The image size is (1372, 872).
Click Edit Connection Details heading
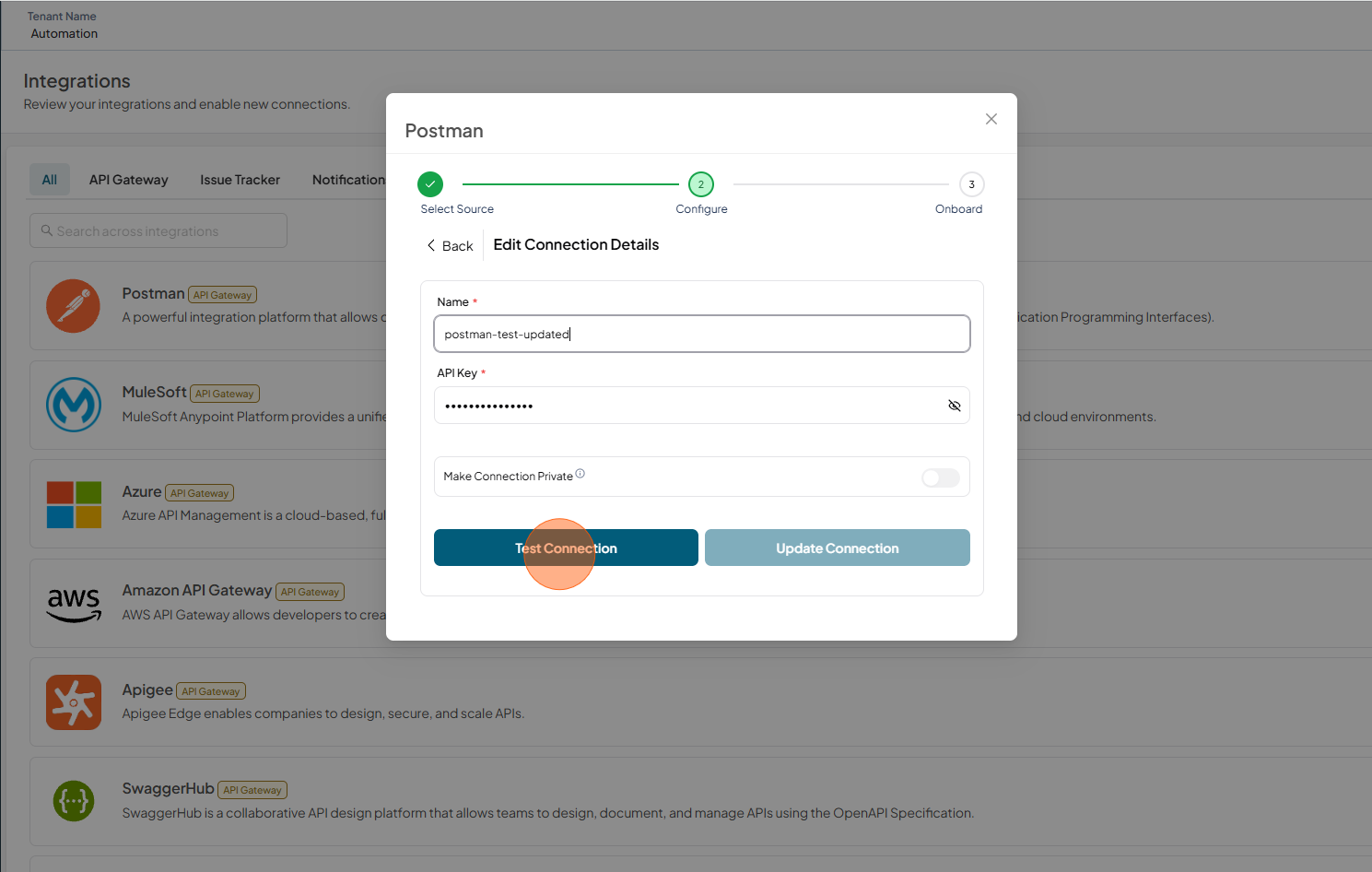tap(576, 244)
